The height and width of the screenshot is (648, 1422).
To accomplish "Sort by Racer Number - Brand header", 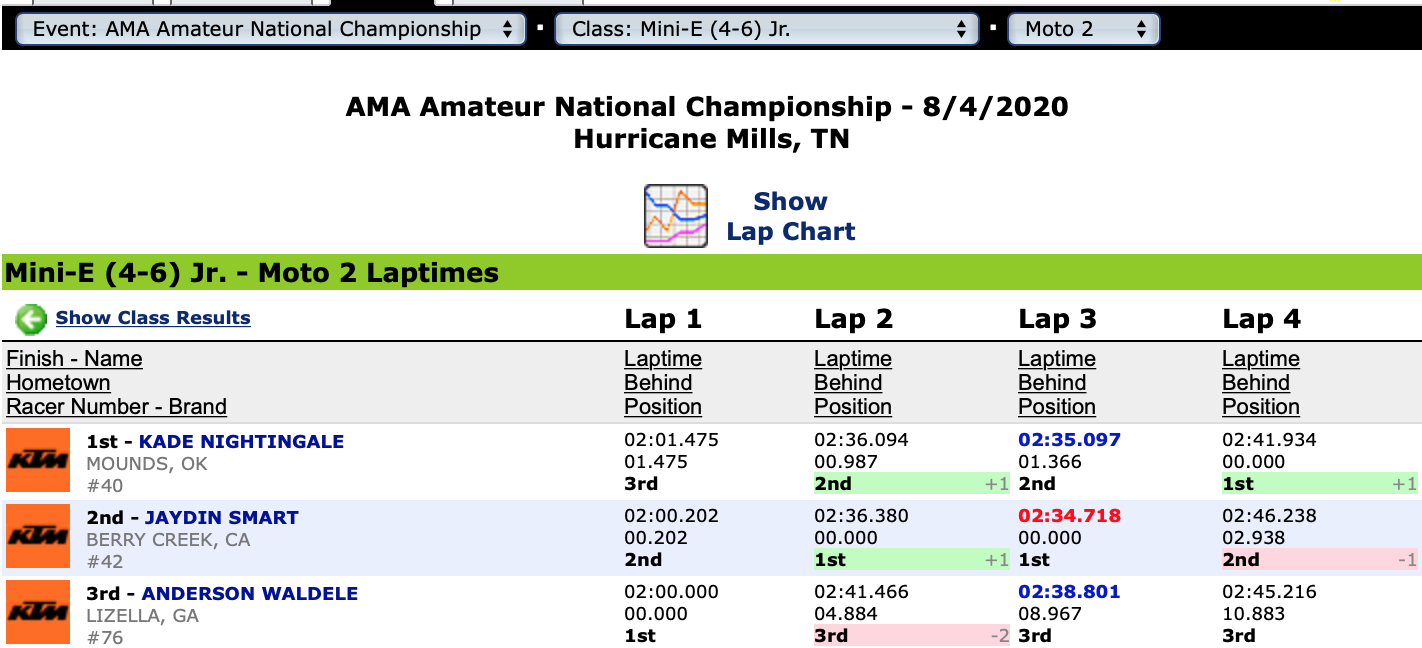I will (116, 407).
